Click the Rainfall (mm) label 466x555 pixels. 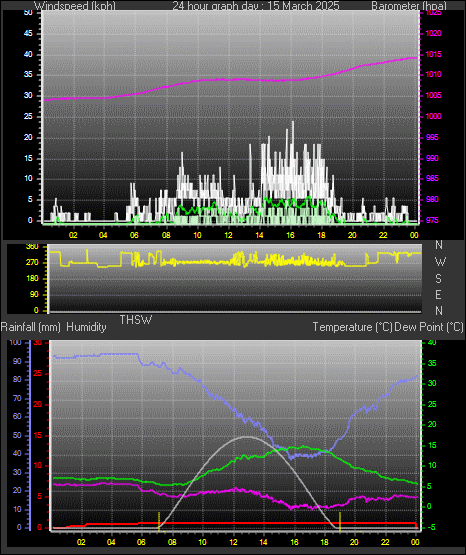point(30,327)
